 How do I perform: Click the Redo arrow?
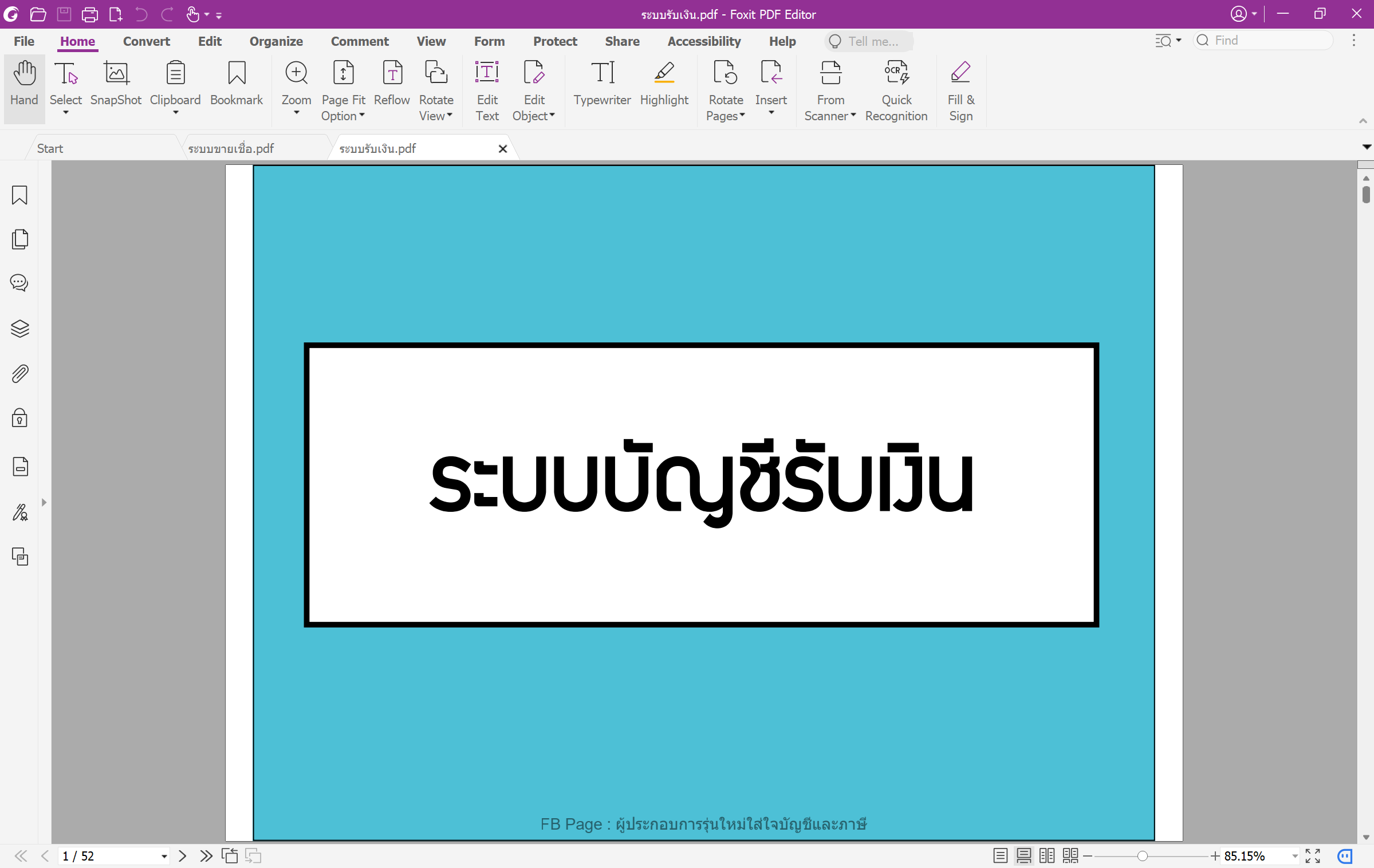pyautogui.click(x=167, y=14)
